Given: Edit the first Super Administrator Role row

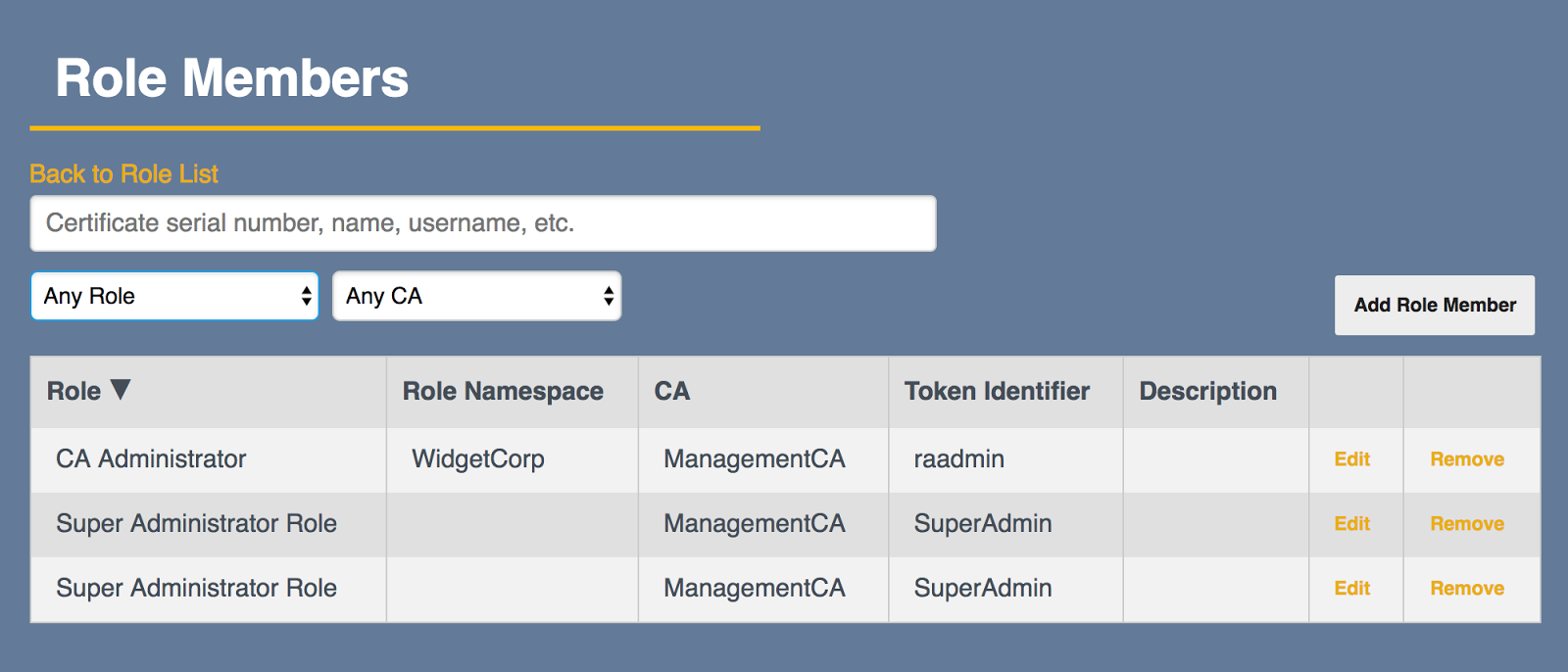Looking at the screenshot, I should coord(1351,524).
